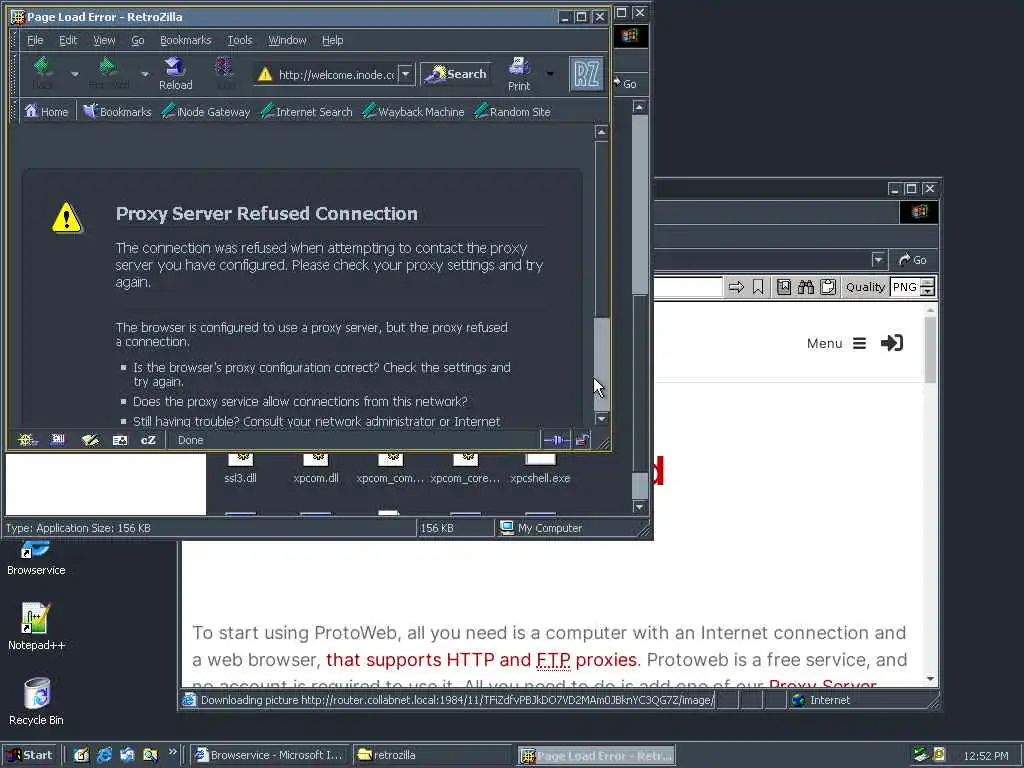This screenshot has width=1024, height=768.
Task: Click the clipboard icon in the Browservice control bar
Action: (828, 287)
